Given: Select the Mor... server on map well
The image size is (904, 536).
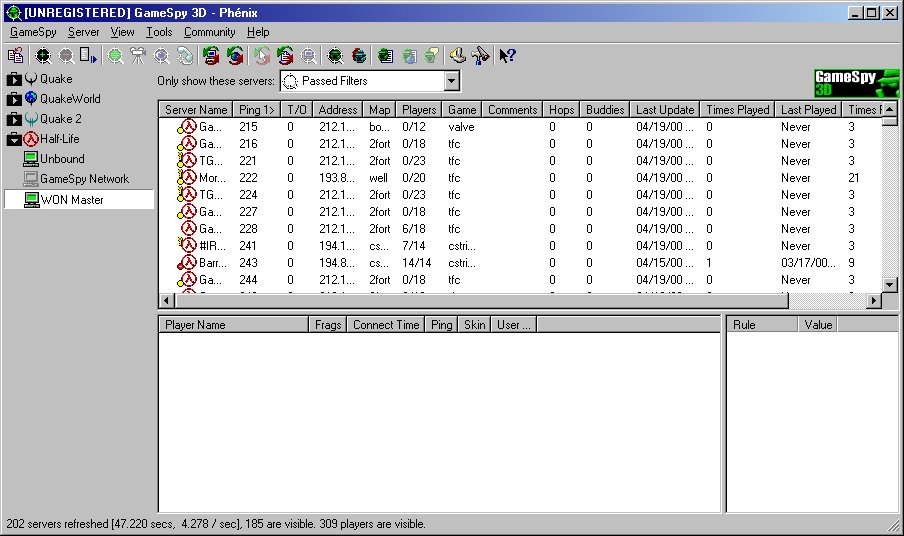Looking at the screenshot, I should (520, 178).
